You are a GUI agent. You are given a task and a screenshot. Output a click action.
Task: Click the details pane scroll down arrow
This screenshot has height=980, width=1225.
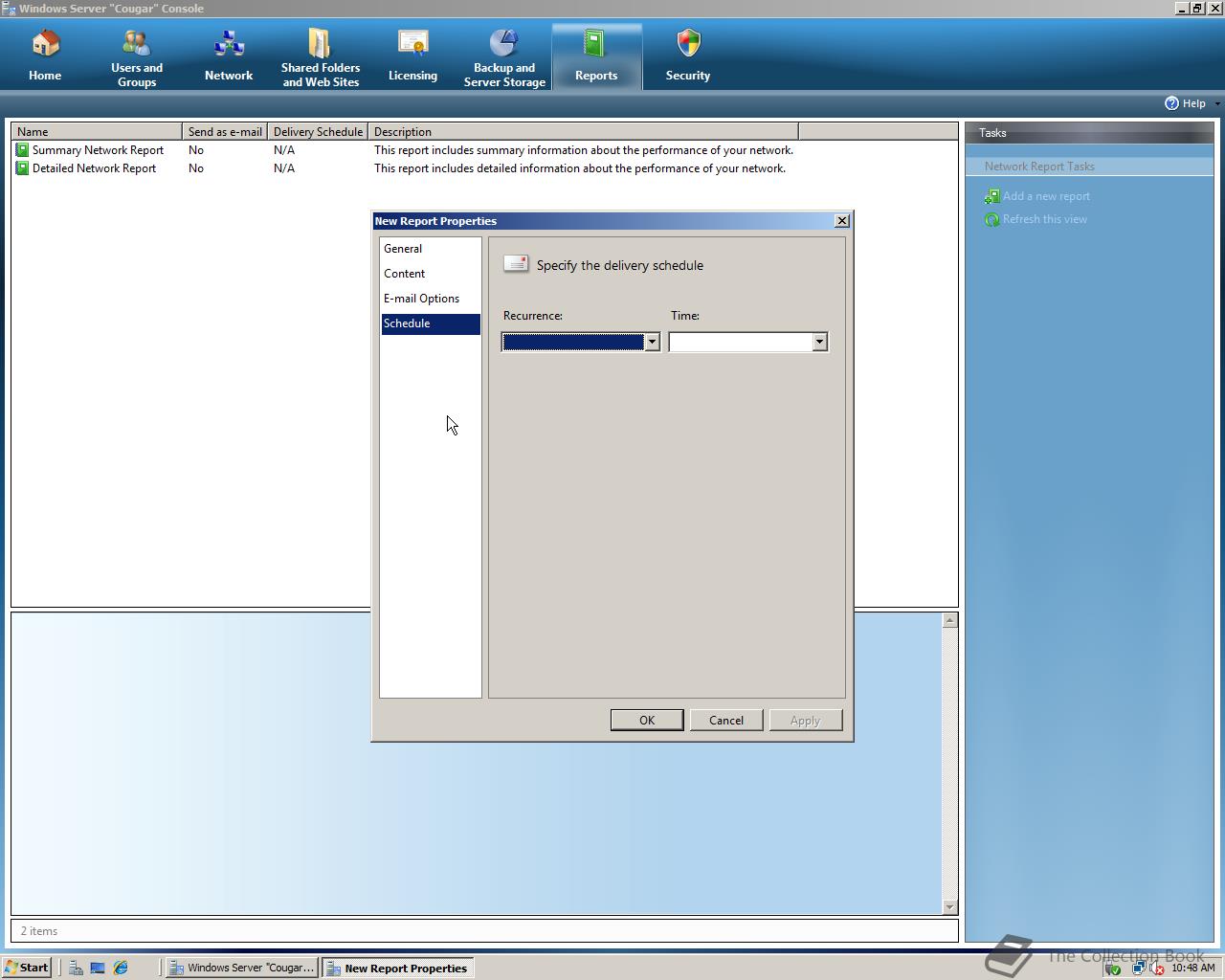click(950, 906)
